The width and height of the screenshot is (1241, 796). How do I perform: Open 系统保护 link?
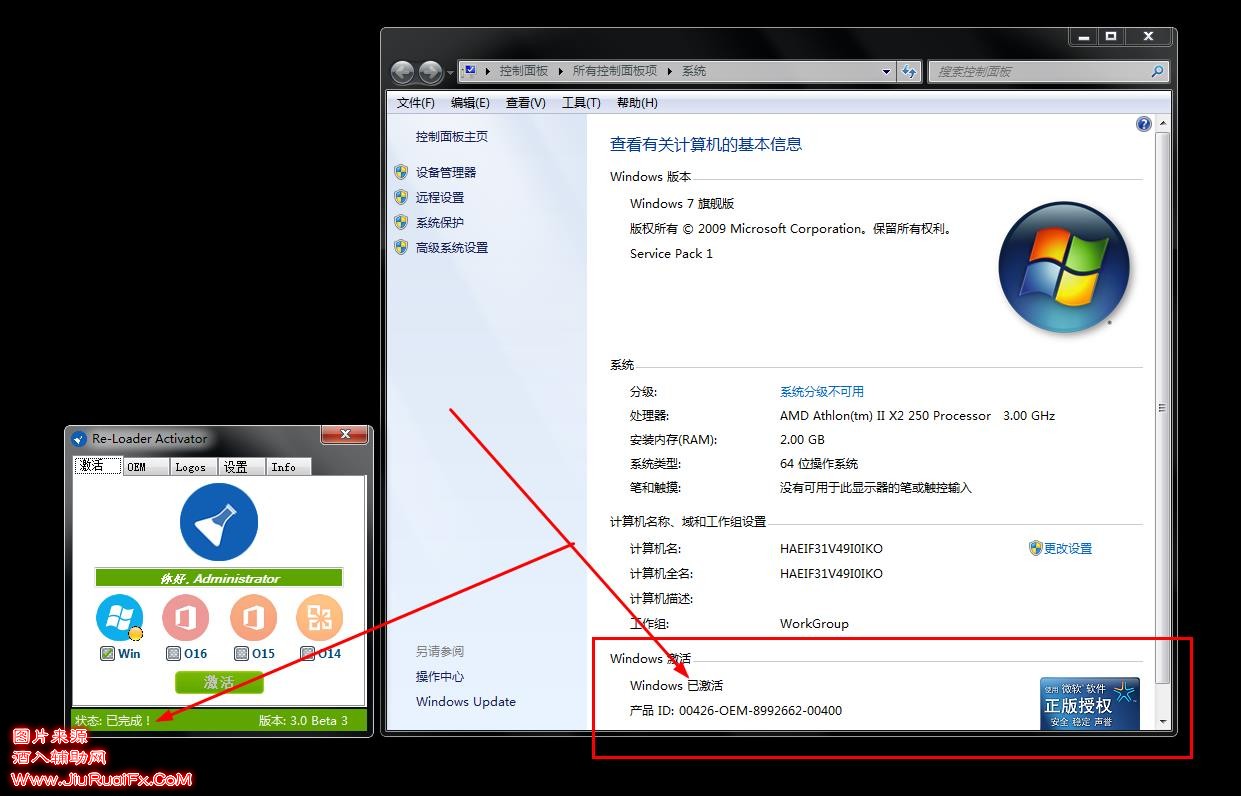[440, 222]
